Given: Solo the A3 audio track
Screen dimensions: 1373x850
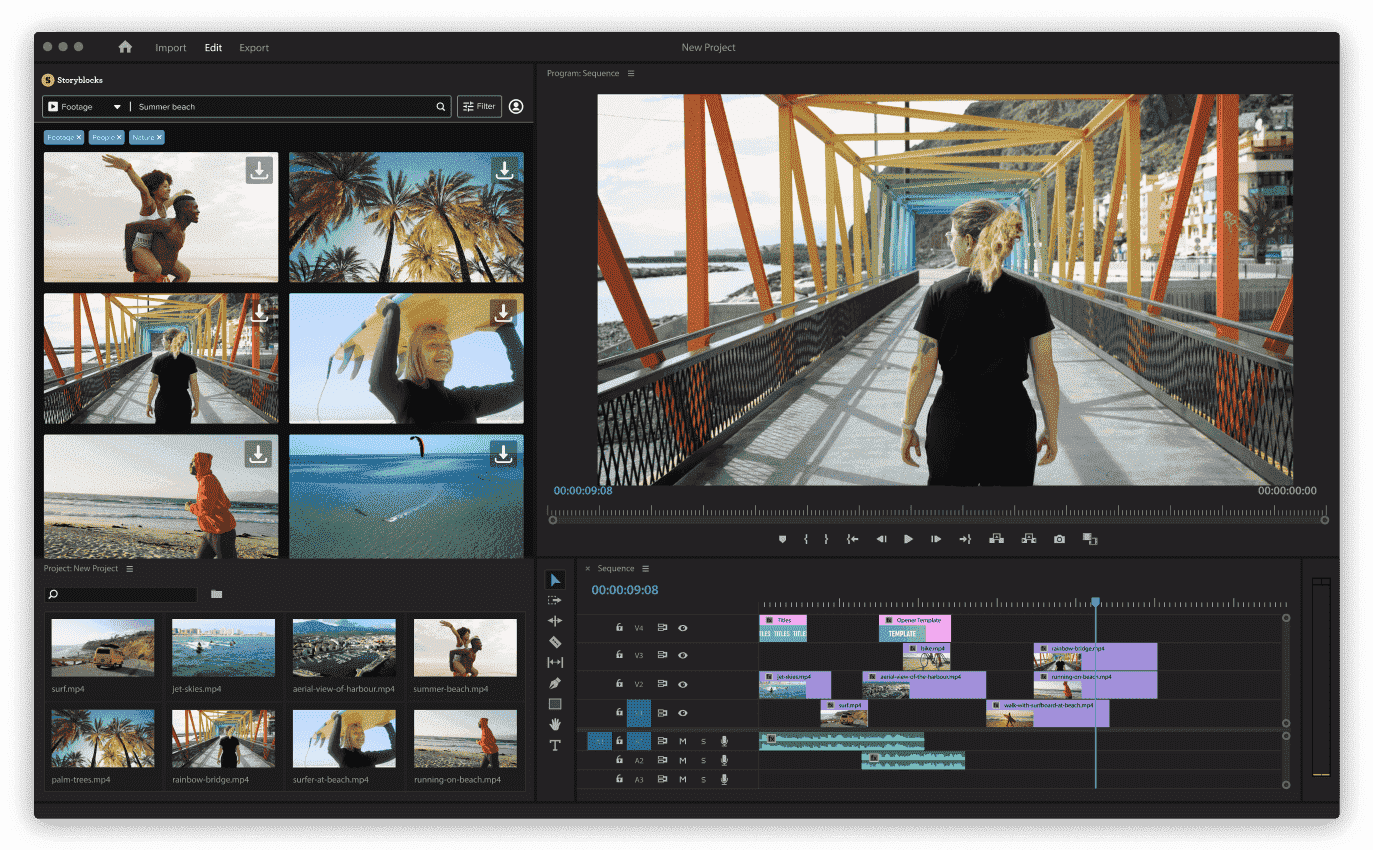Looking at the screenshot, I should pos(703,780).
